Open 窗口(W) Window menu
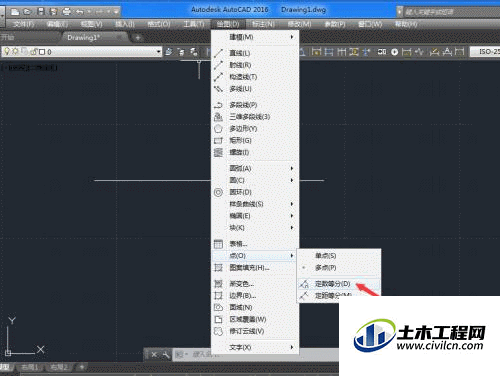The height and width of the screenshot is (376, 500). tap(370, 24)
